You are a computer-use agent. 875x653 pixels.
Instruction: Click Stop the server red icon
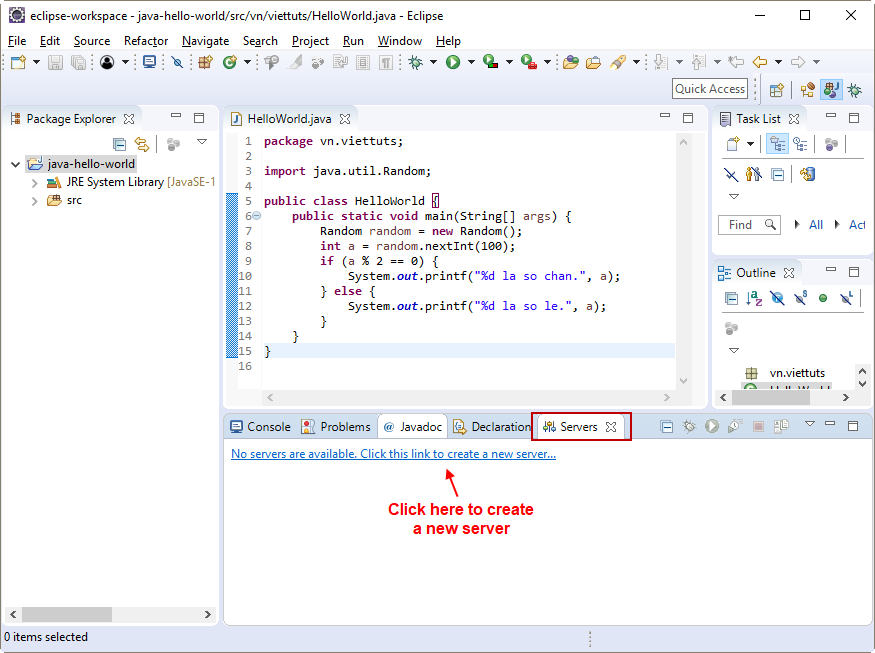click(758, 427)
